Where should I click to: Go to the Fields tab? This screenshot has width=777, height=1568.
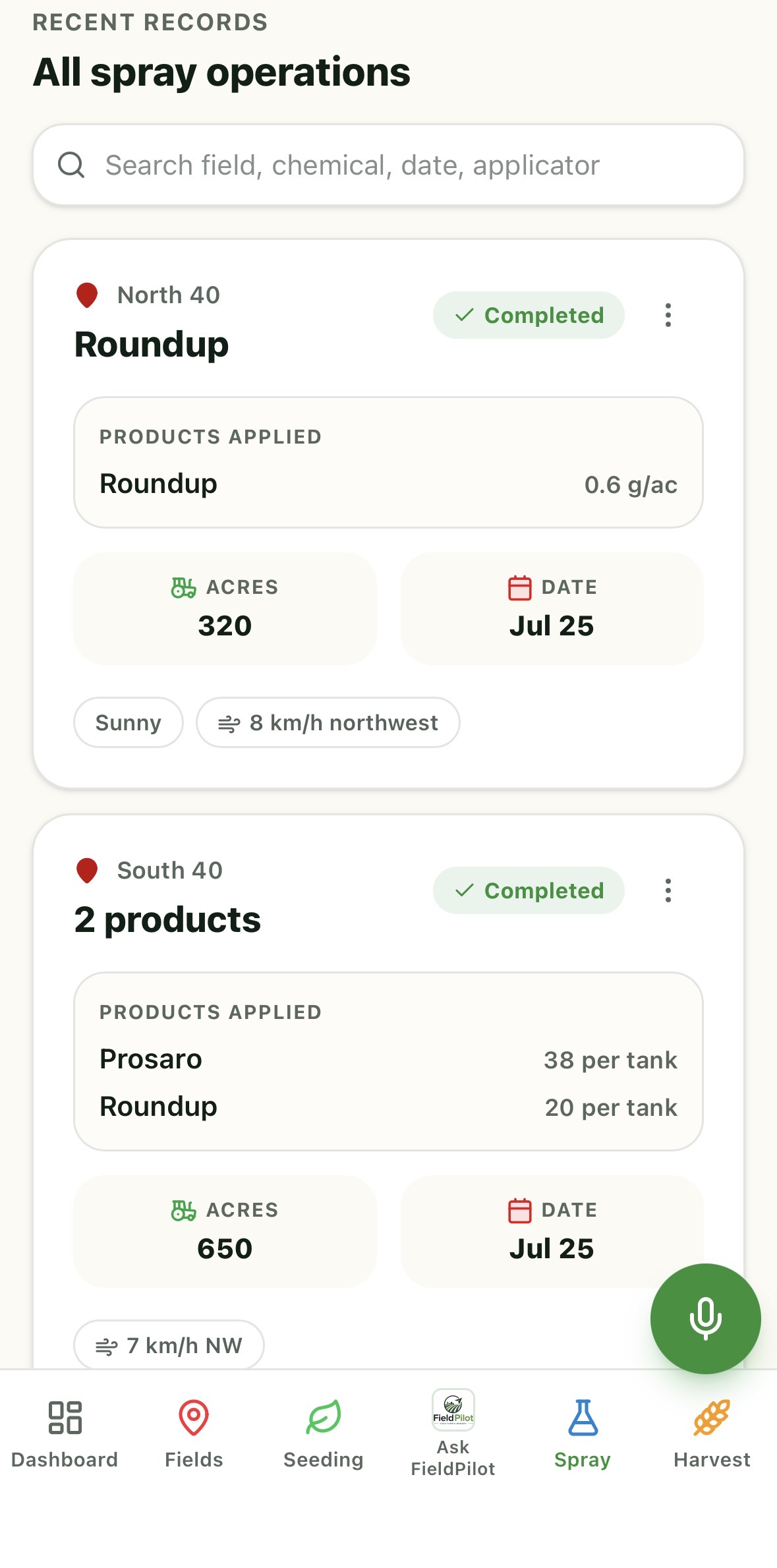coord(194,1435)
